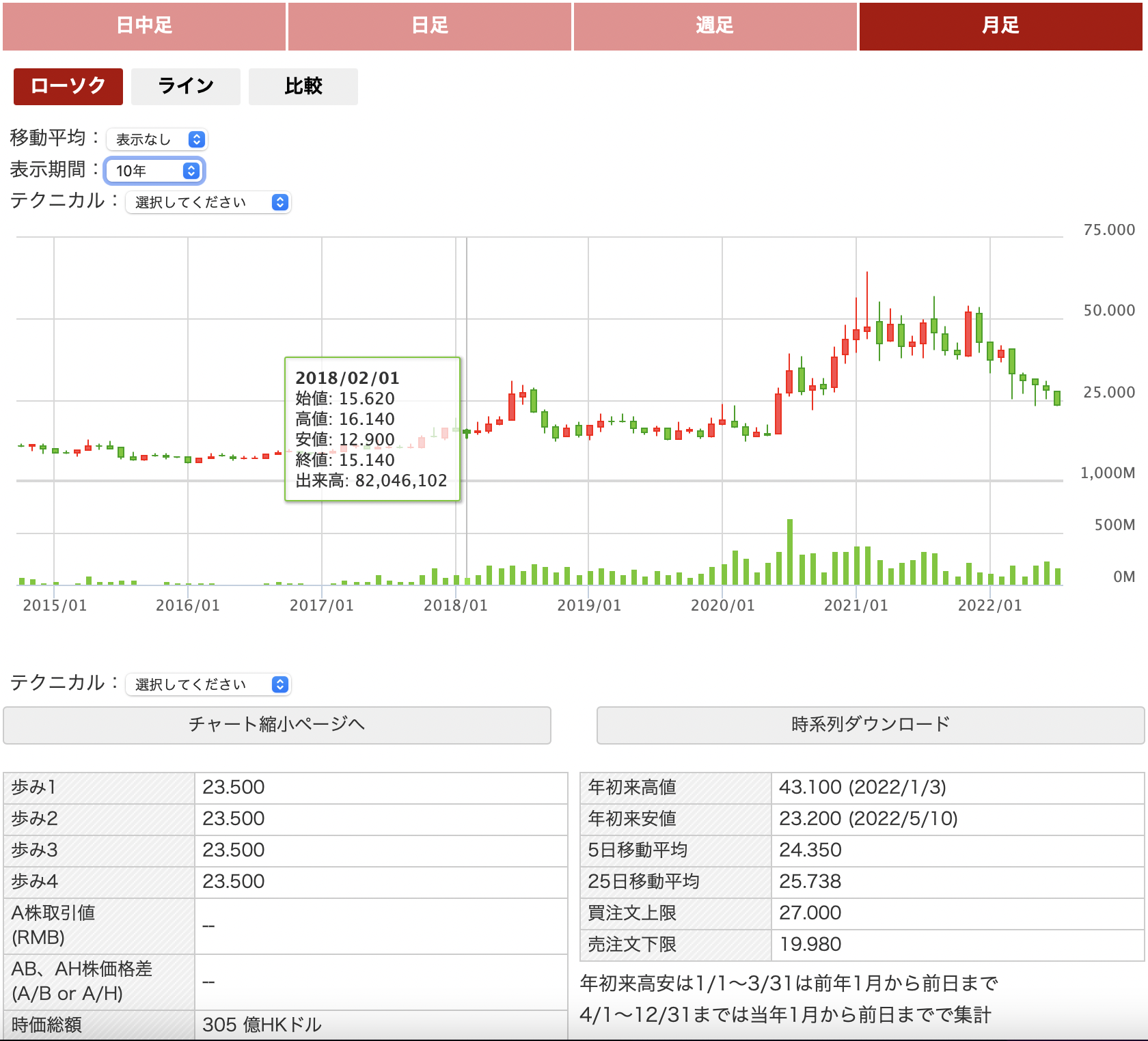Click the 時価総額 value 305 億HKドル
The image size is (1148, 1041).
pos(262,1025)
